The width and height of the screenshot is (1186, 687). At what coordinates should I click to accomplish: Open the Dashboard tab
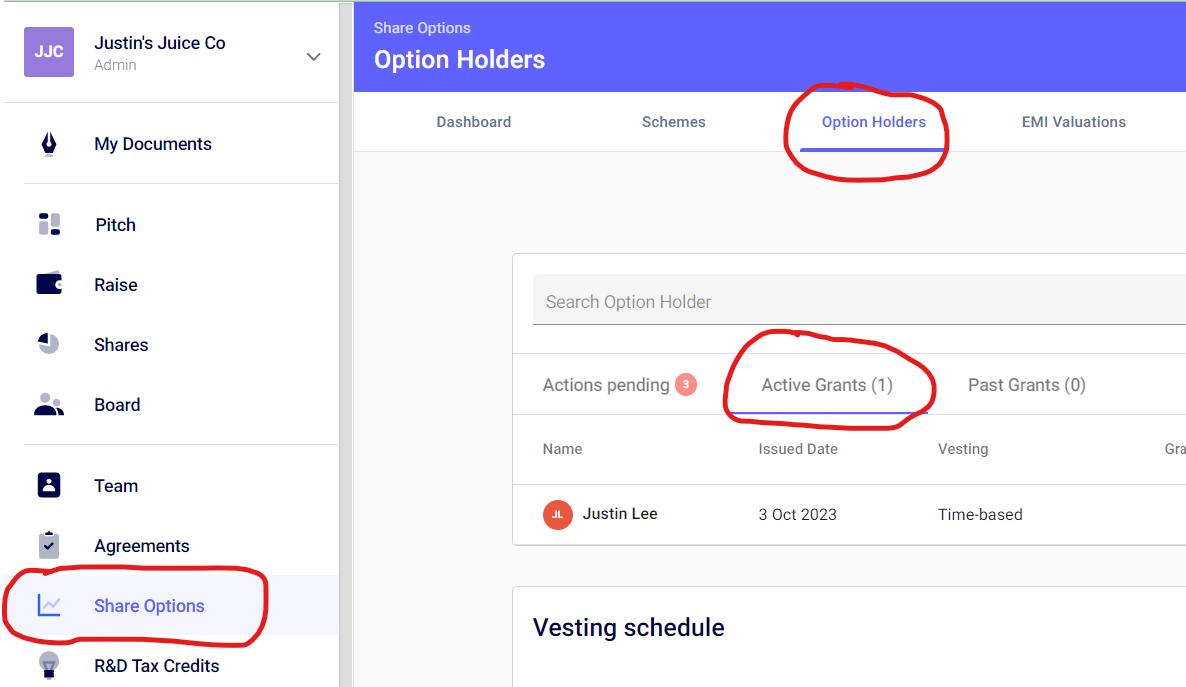[474, 122]
